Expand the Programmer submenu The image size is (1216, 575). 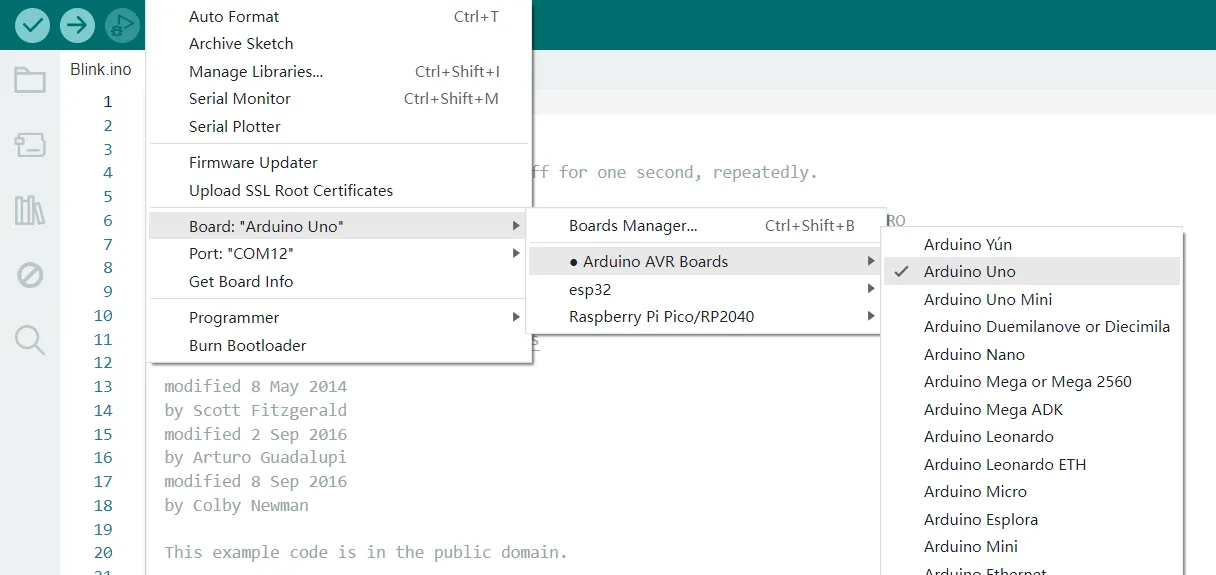234,317
